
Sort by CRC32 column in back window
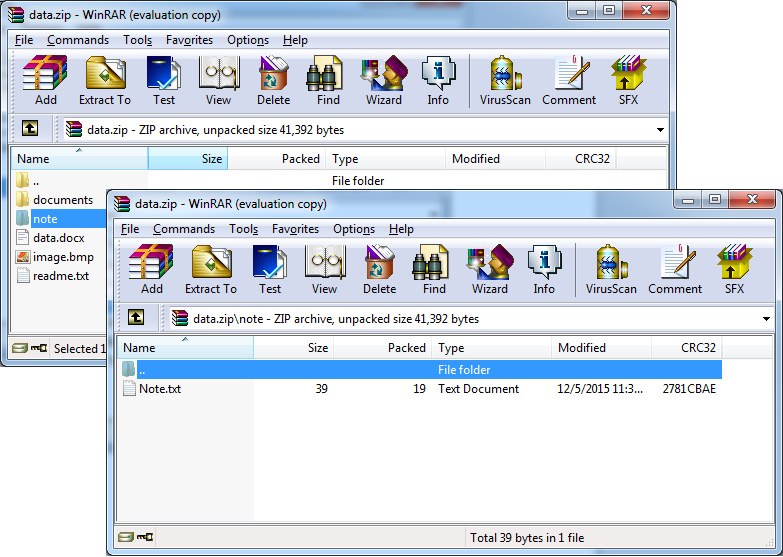[x=581, y=158]
